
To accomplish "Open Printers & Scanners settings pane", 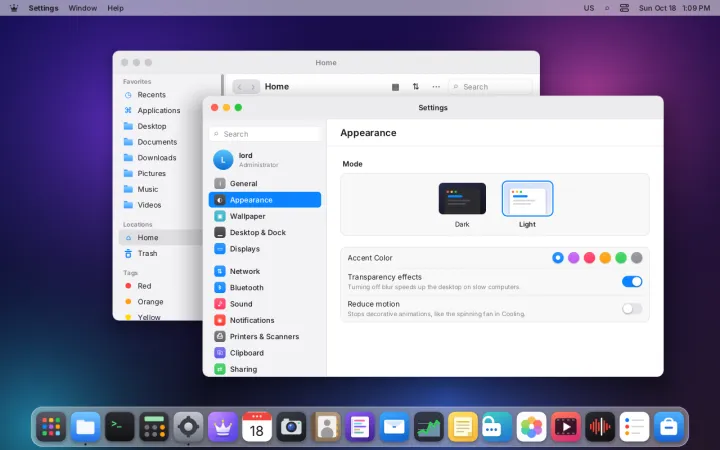I will tap(265, 336).
